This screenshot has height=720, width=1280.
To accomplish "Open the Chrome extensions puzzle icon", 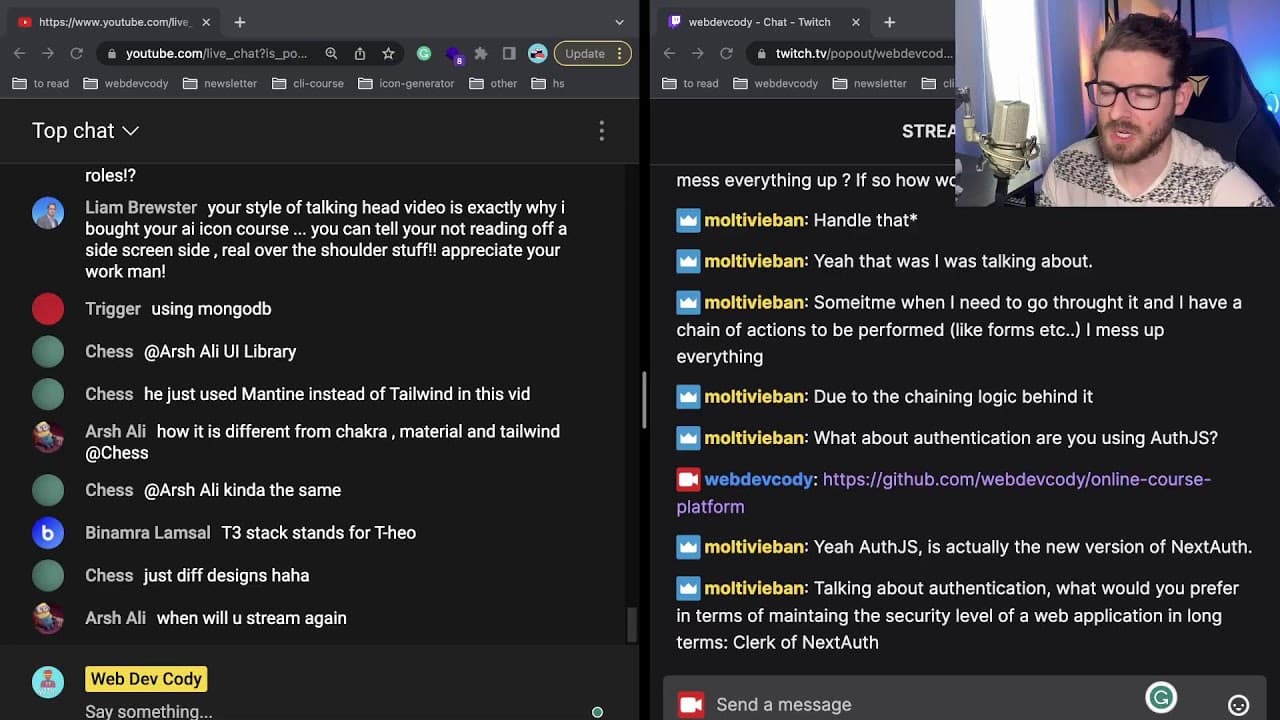I will 481,54.
